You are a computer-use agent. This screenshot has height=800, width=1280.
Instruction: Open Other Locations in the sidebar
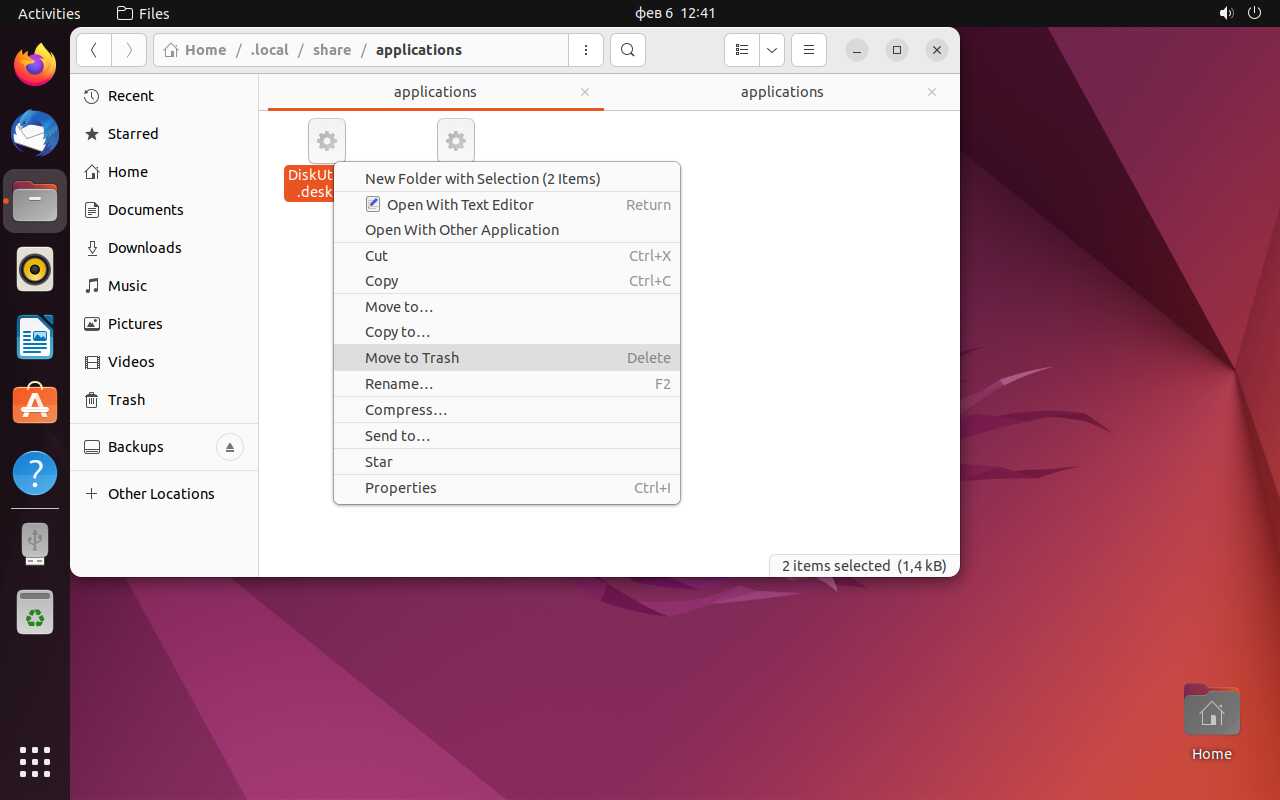tap(165, 494)
